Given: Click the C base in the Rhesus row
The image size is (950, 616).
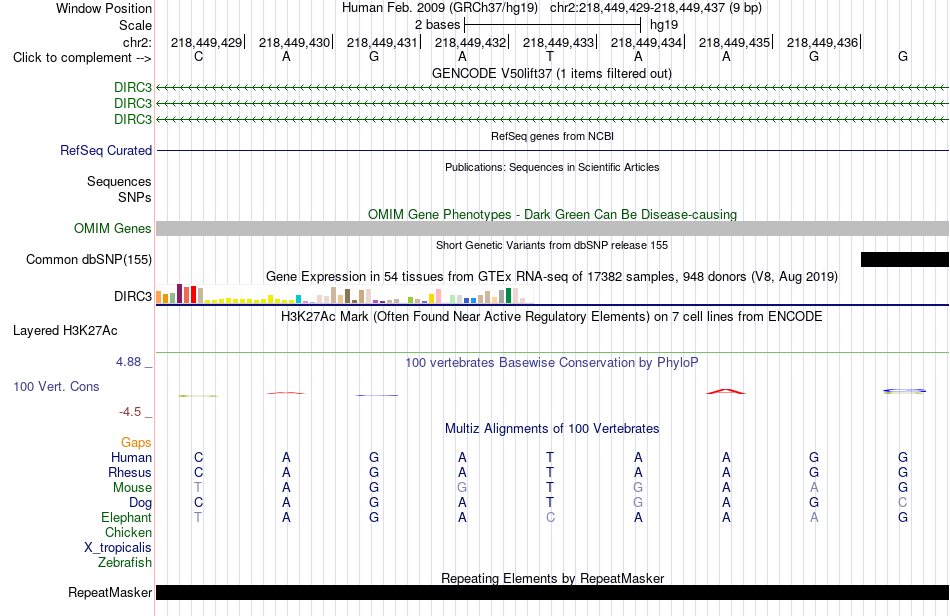Looking at the screenshot, I should (x=198, y=472).
